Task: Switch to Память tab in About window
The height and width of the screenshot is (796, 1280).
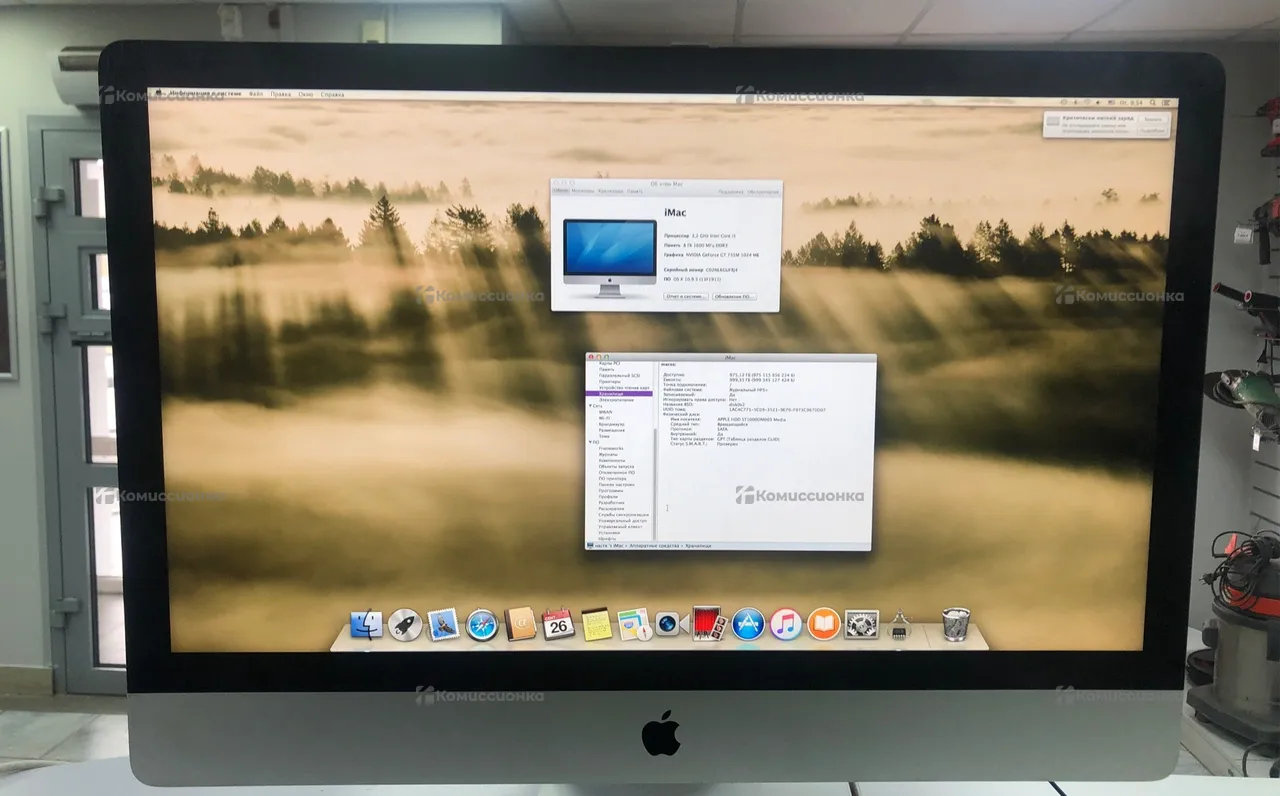Action: pos(634,191)
